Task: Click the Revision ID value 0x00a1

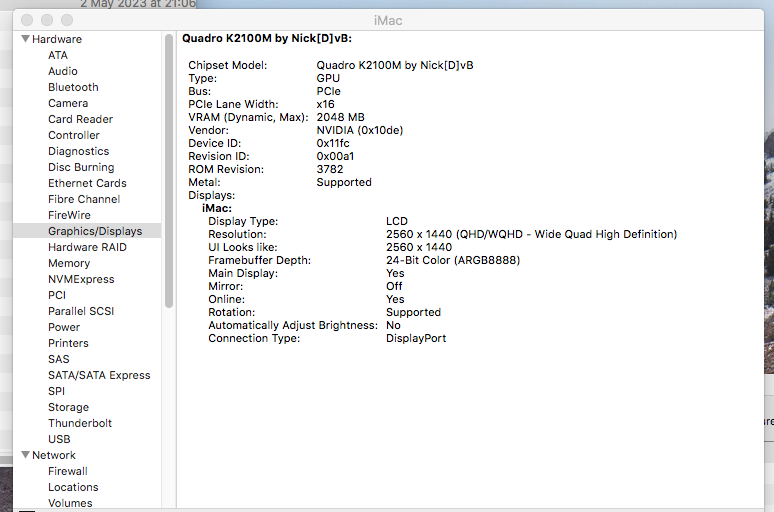Action: (x=335, y=156)
